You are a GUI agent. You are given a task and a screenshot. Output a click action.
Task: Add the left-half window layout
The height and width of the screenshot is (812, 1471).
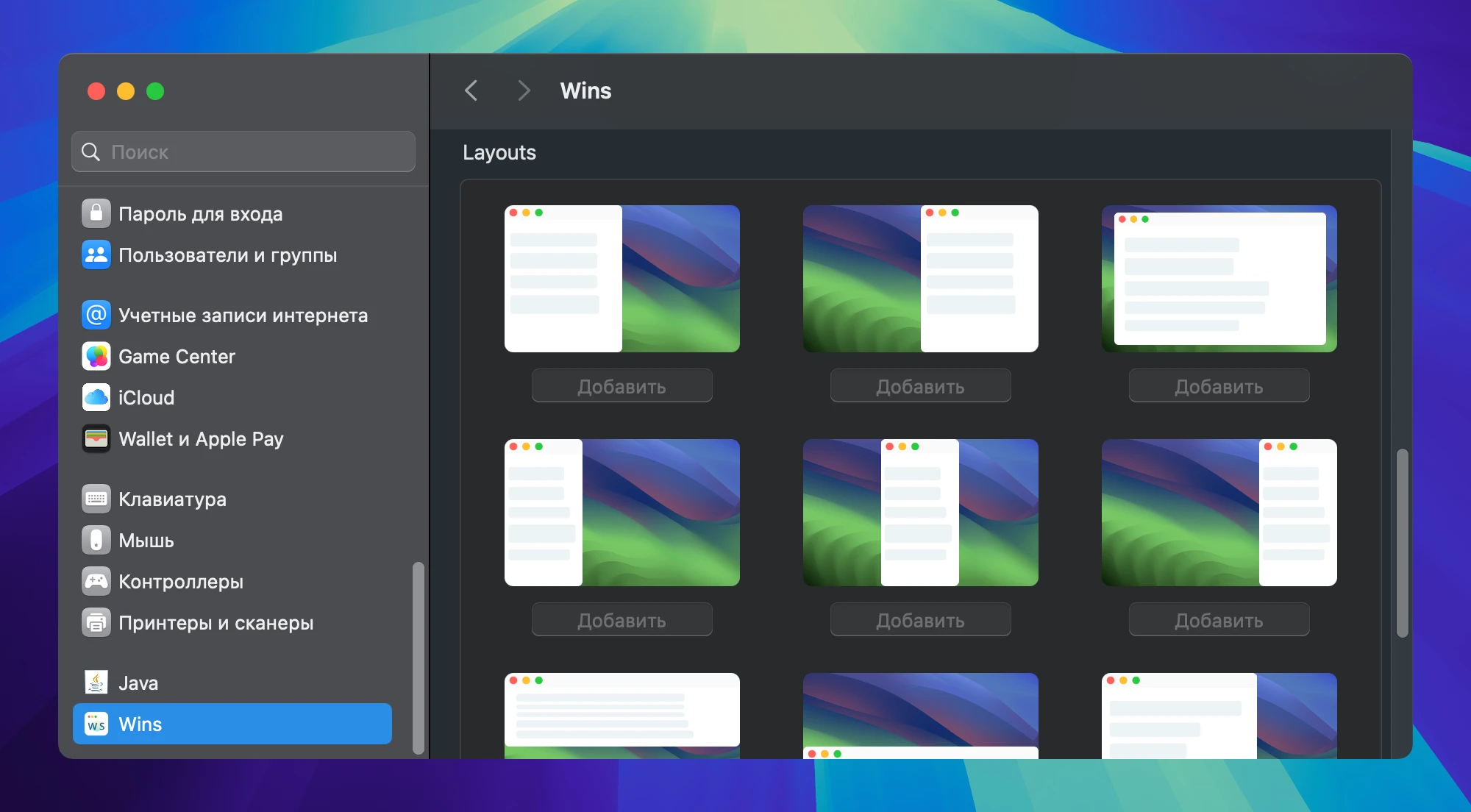[621, 386]
